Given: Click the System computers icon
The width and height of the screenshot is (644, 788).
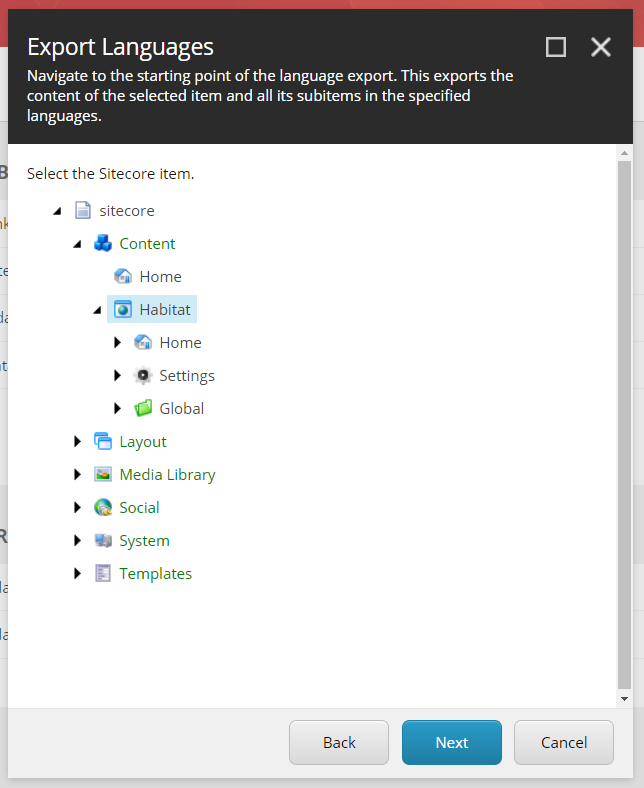Looking at the screenshot, I should pos(103,541).
